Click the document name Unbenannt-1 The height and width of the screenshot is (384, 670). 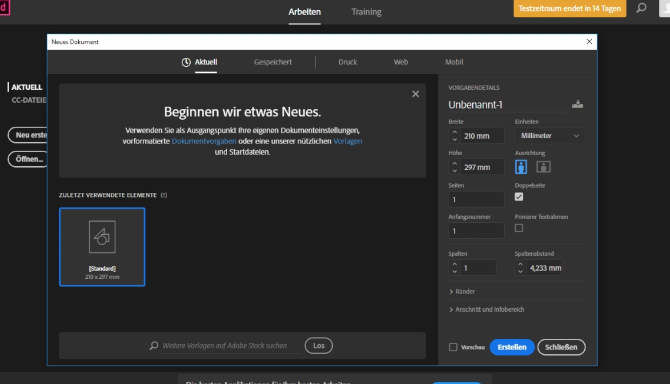coord(475,105)
